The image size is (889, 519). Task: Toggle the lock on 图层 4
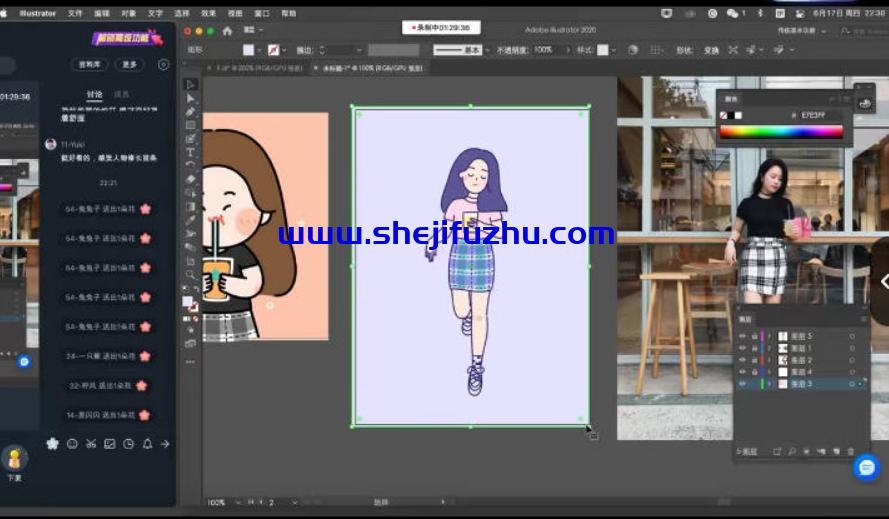[x=755, y=372]
